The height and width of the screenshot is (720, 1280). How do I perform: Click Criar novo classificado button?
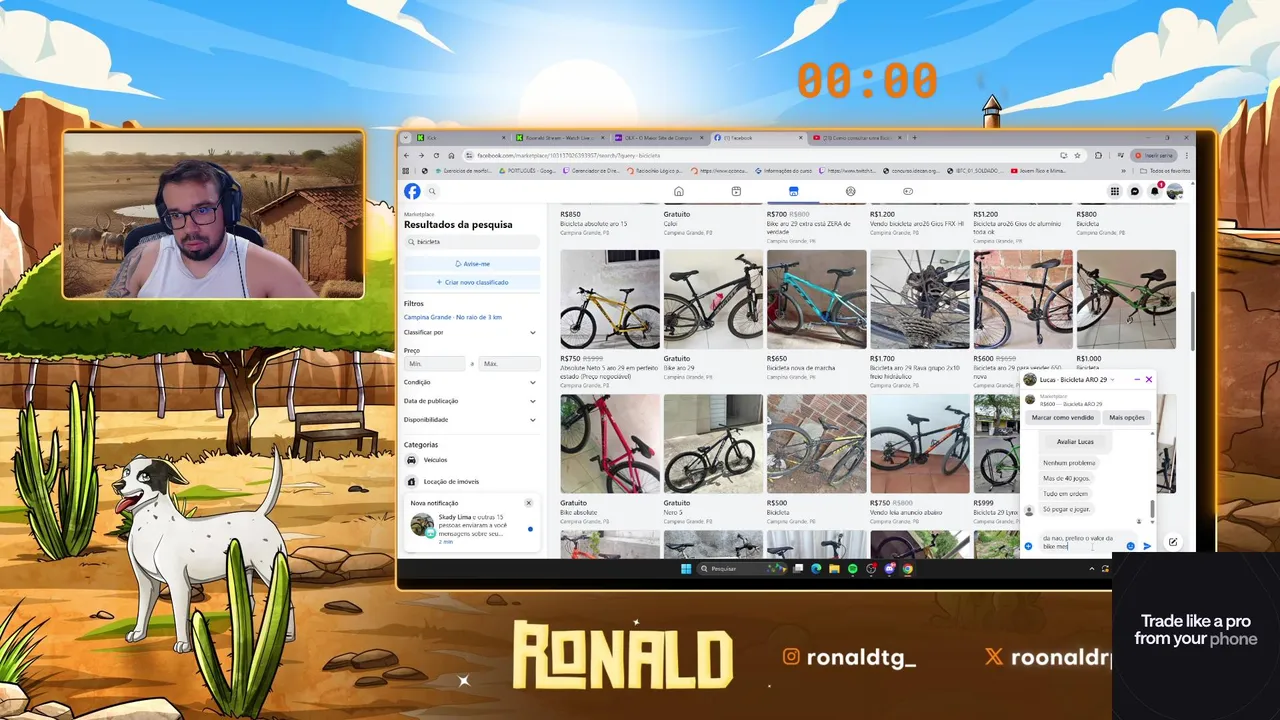click(472, 283)
